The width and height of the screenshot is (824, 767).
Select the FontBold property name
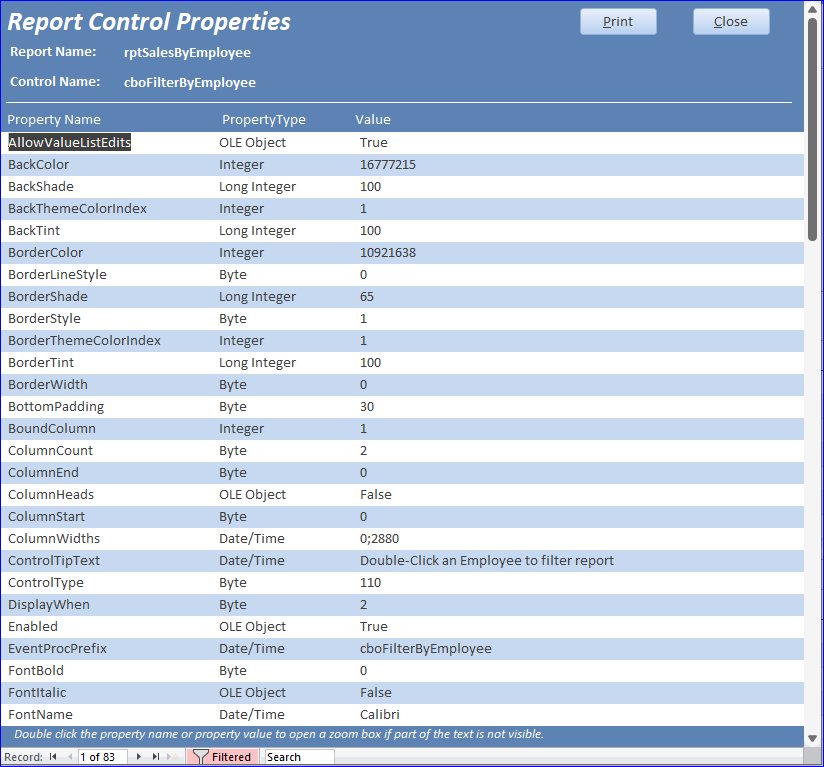pos(36,672)
